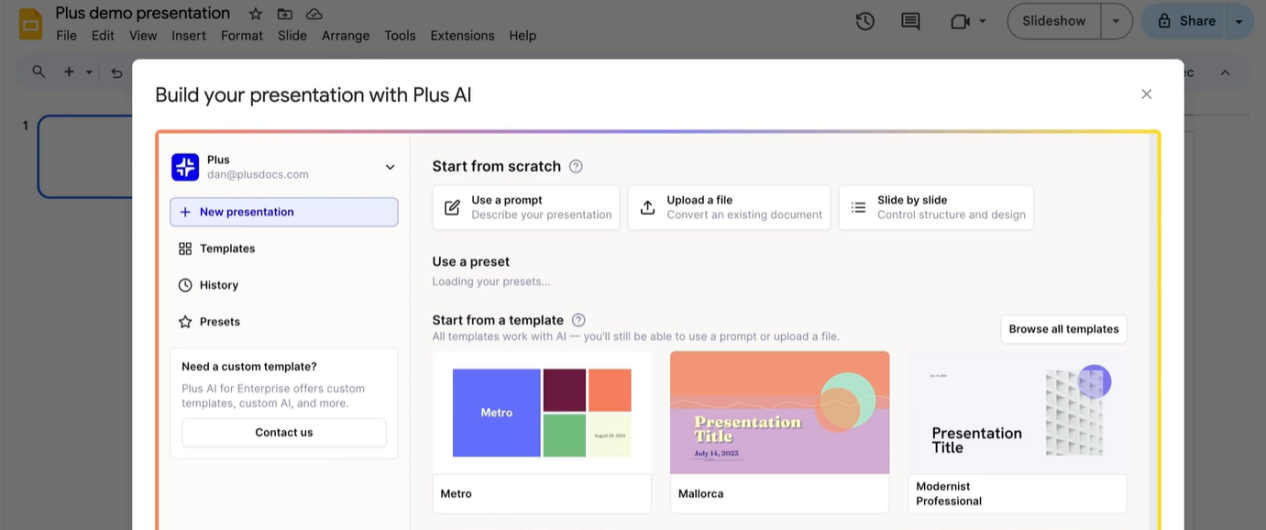Click the help icon beside Start from a template

click(x=578, y=320)
